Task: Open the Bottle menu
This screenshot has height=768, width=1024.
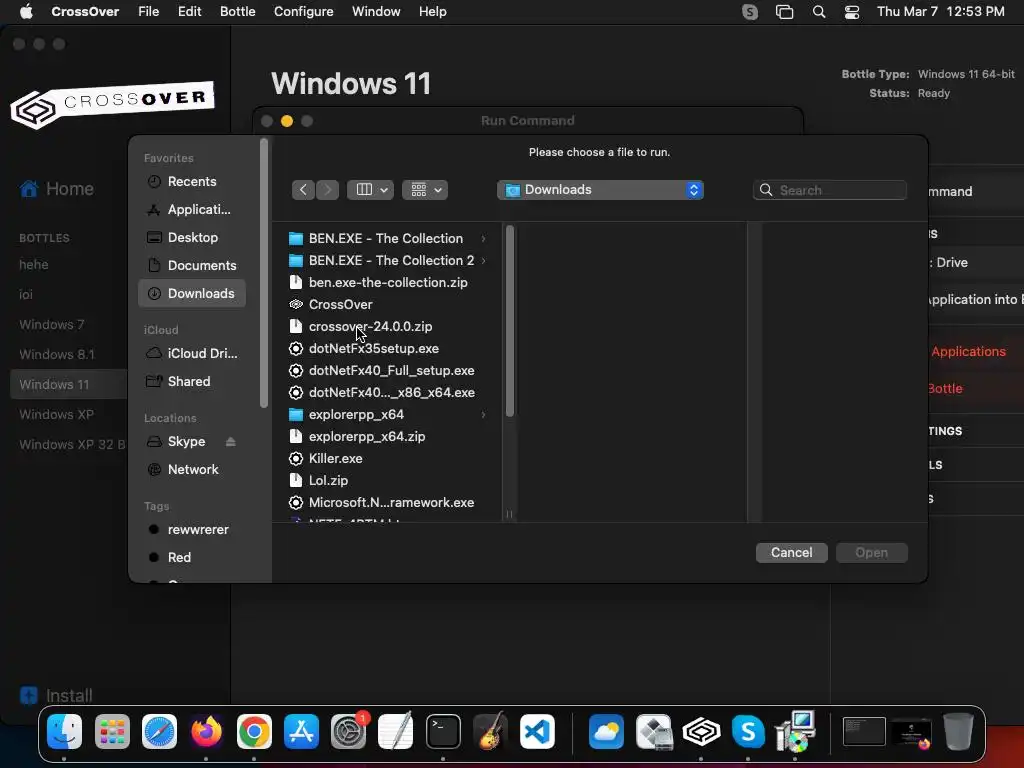Action: [x=238, y=12]
